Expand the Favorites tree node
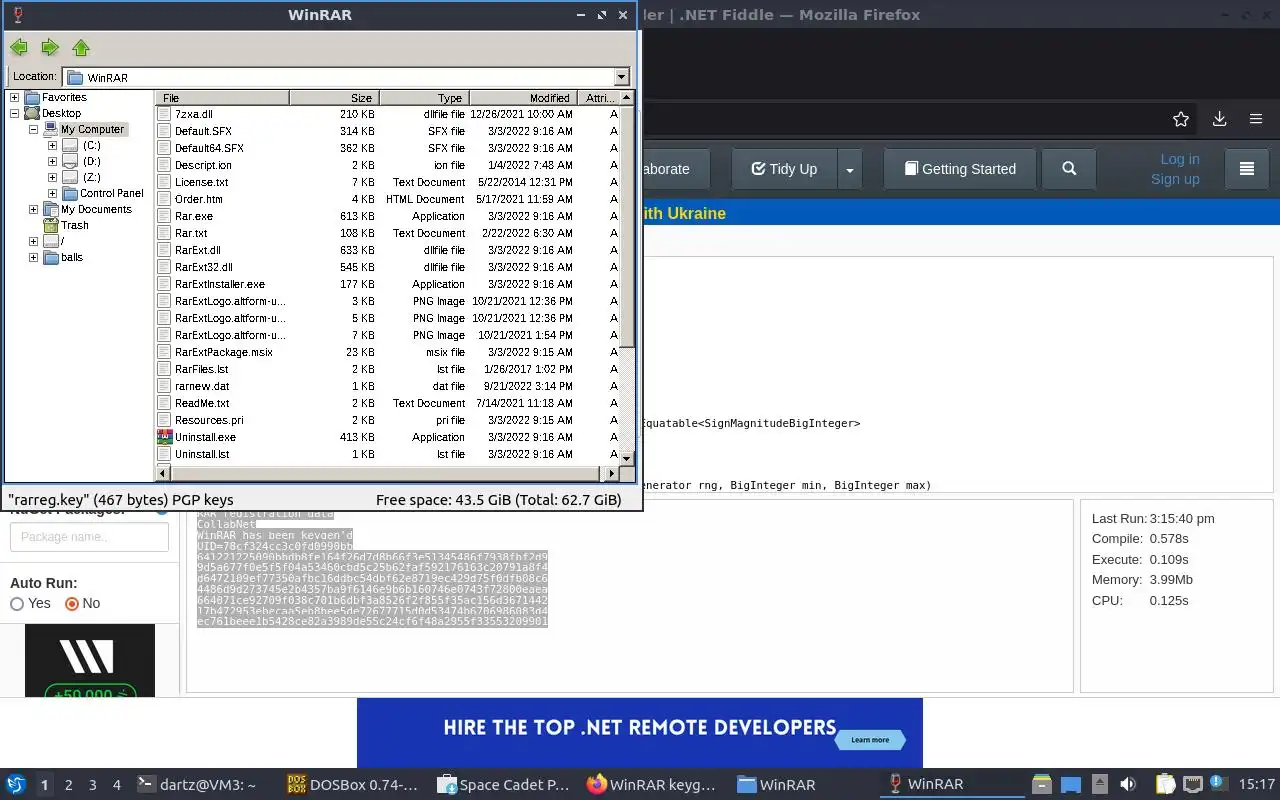1280x800 pixels. [15, 98]
